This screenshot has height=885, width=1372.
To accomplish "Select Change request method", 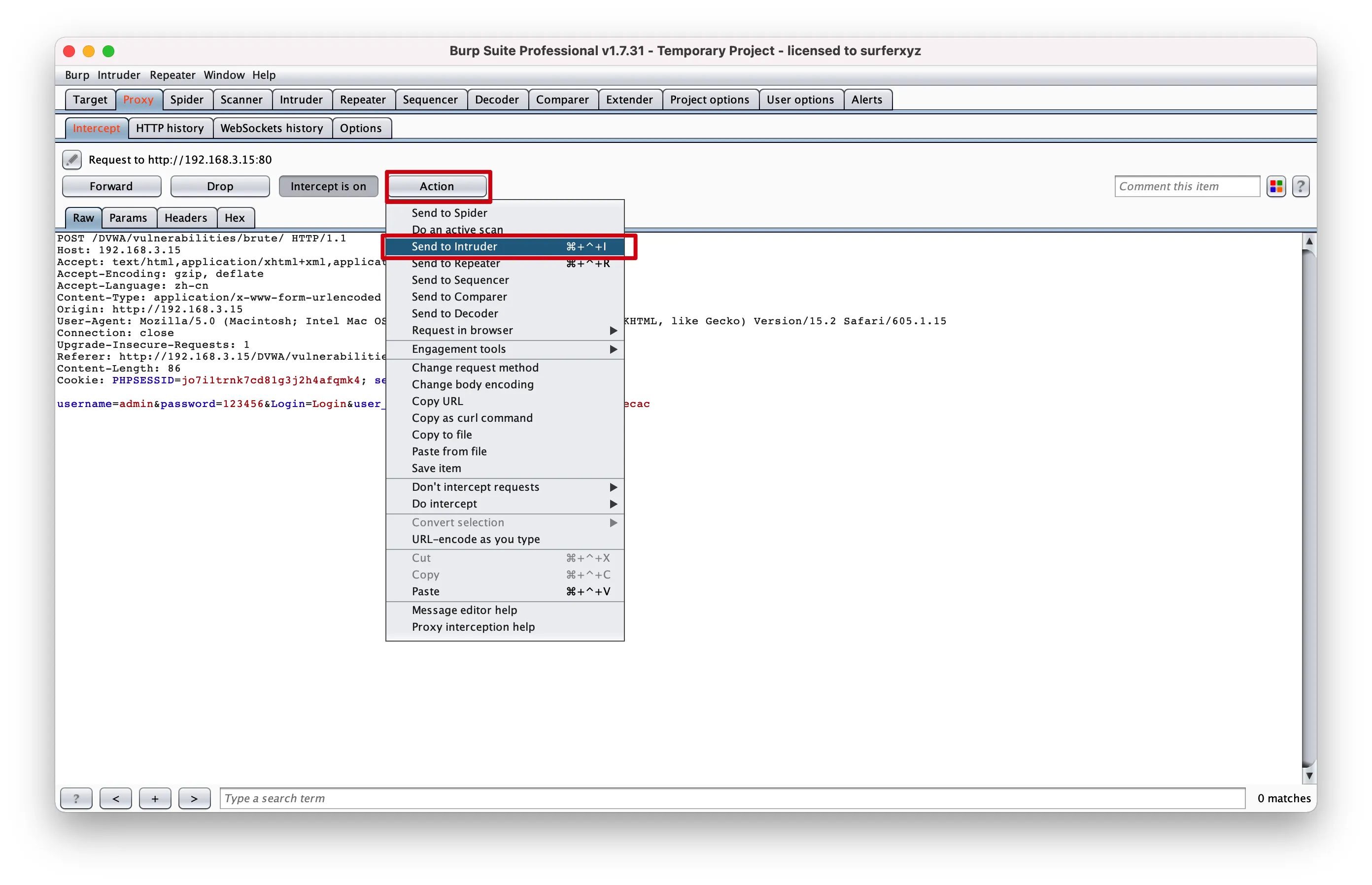I will [505, 368].
